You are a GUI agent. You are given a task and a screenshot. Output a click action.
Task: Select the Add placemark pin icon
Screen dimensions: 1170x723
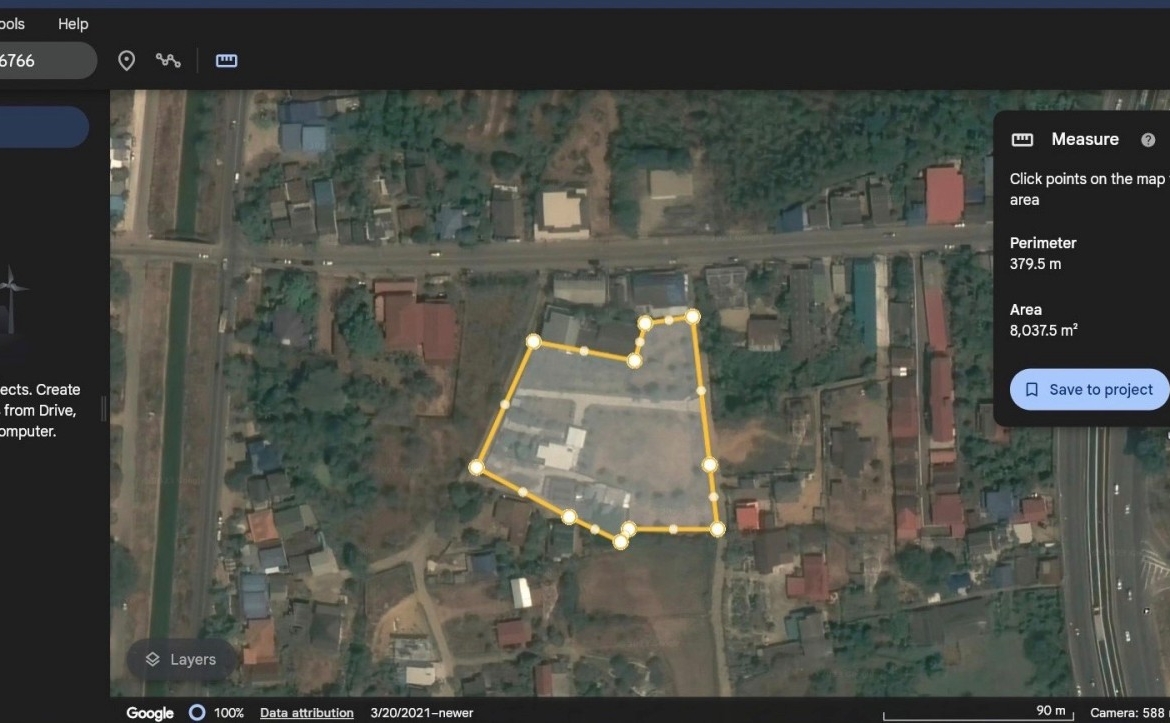127,60
